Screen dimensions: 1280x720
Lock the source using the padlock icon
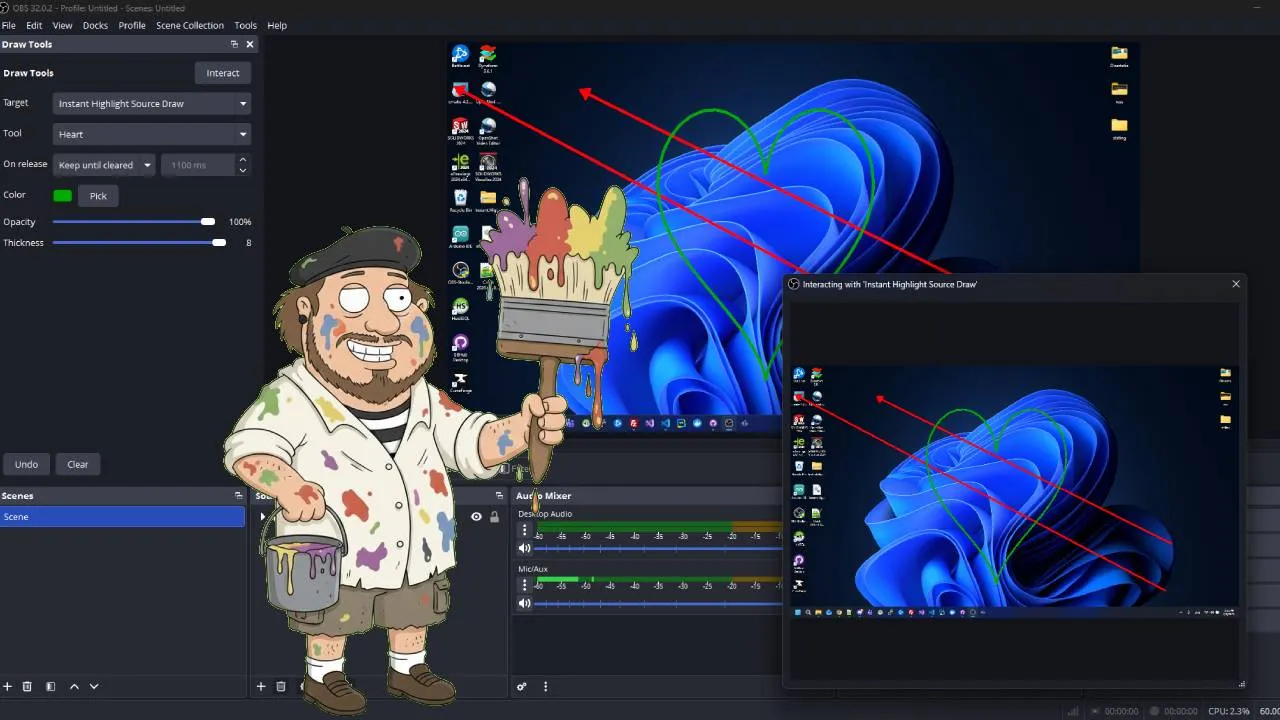[495, 517]
